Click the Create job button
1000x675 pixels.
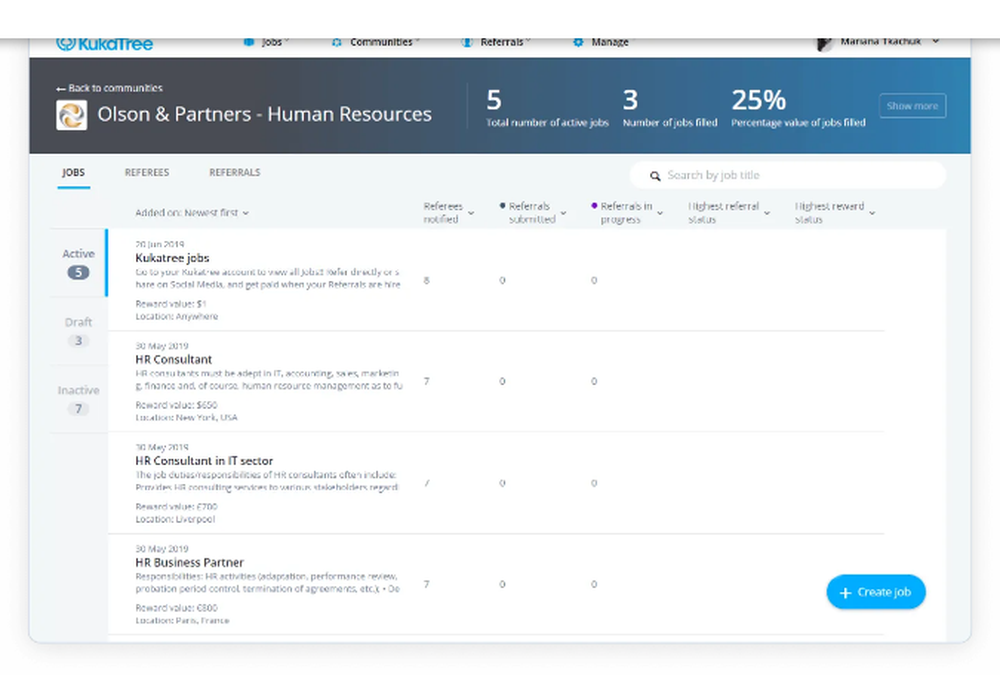(876, 592)
